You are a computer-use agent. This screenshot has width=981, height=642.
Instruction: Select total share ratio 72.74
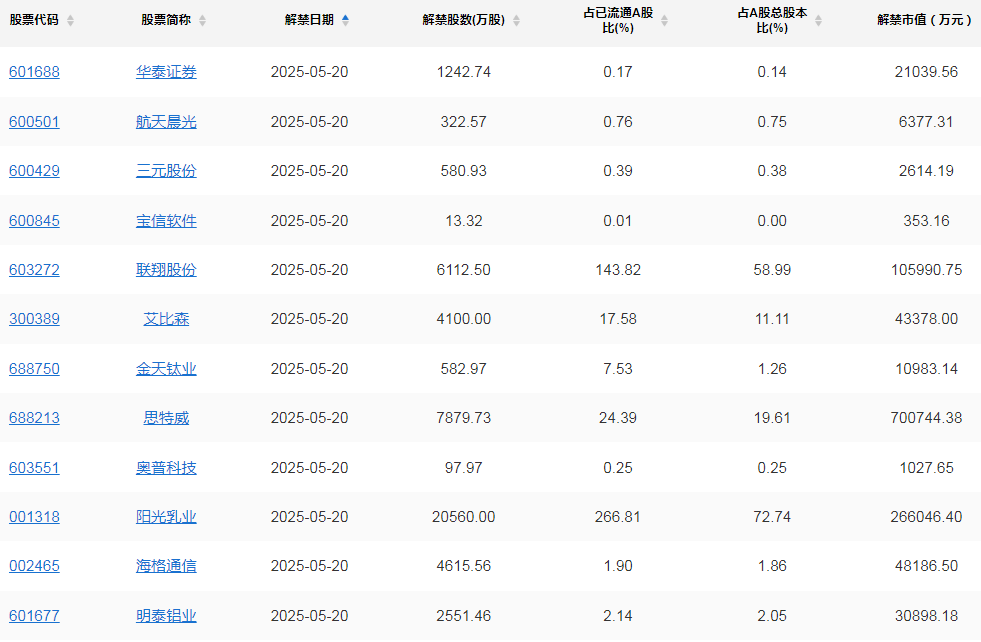click(772, 517)
